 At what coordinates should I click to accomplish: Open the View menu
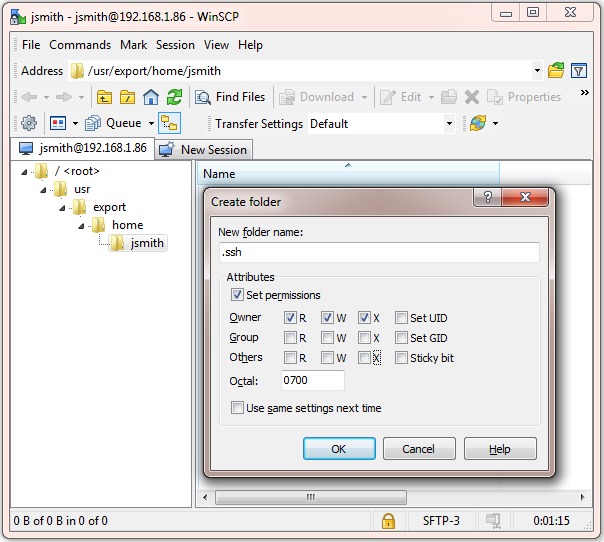(216, 45)
